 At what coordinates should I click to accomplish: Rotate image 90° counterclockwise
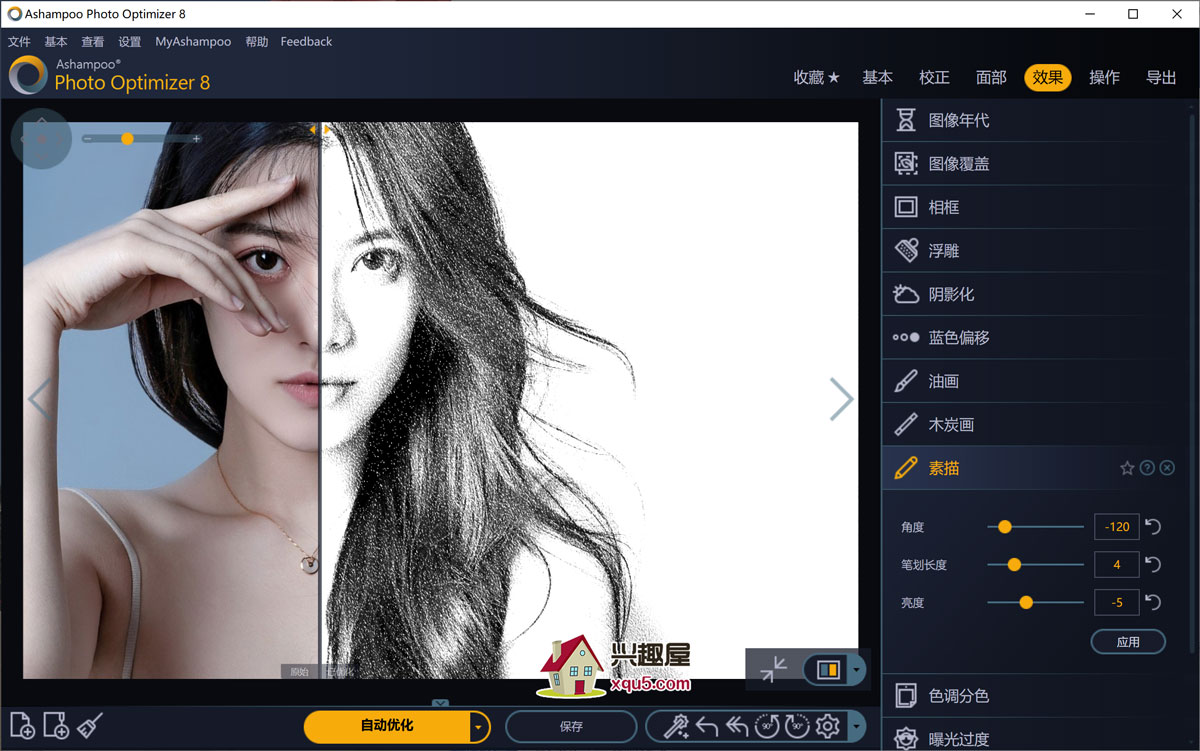[x=768, y=726]
